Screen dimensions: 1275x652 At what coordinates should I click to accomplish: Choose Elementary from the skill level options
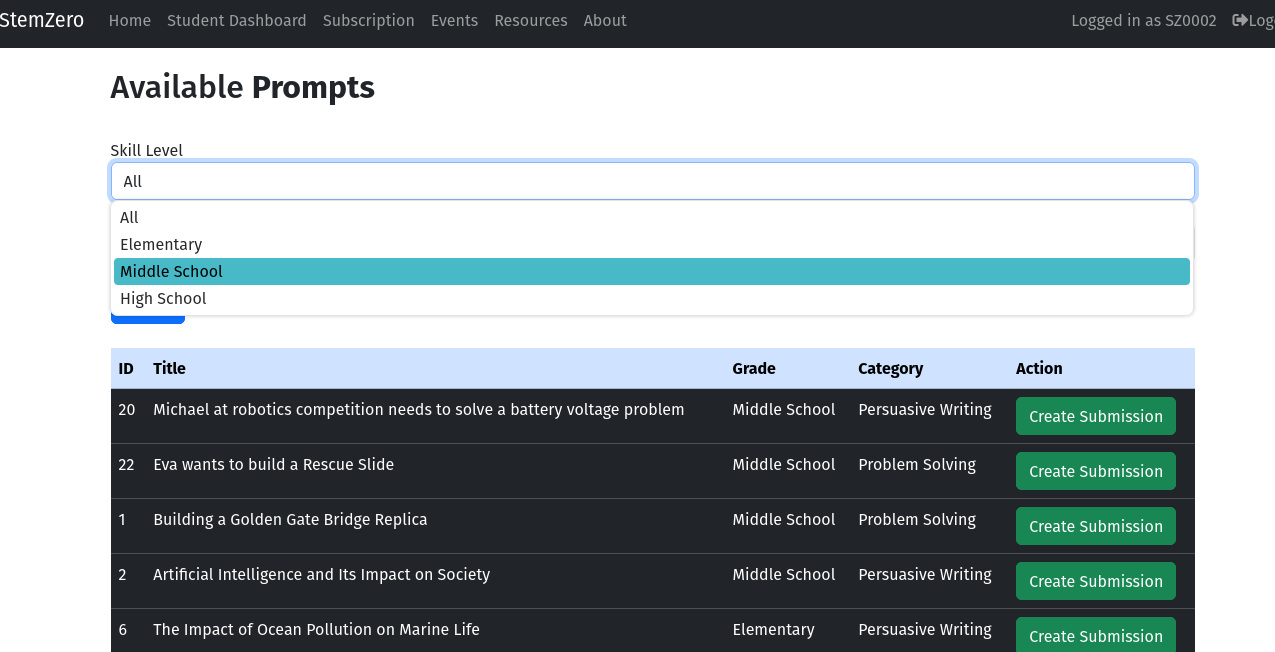click(161, 244)
